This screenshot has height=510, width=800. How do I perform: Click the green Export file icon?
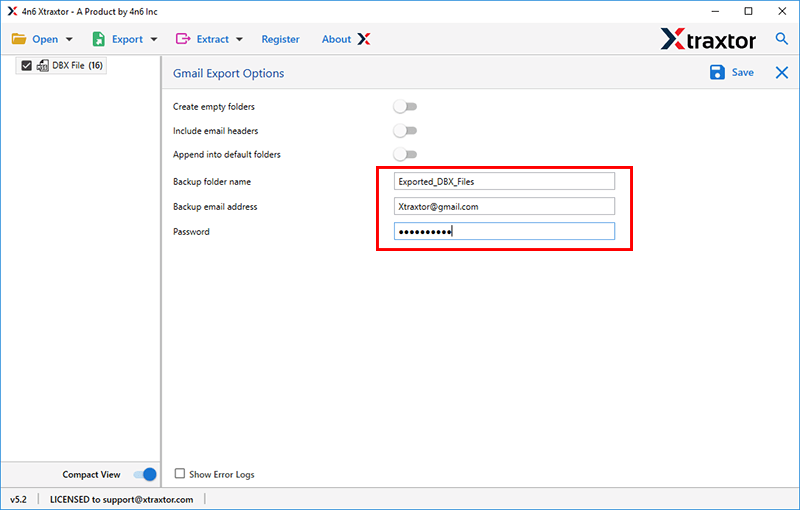pyautogui.click(x=98, y=39)
